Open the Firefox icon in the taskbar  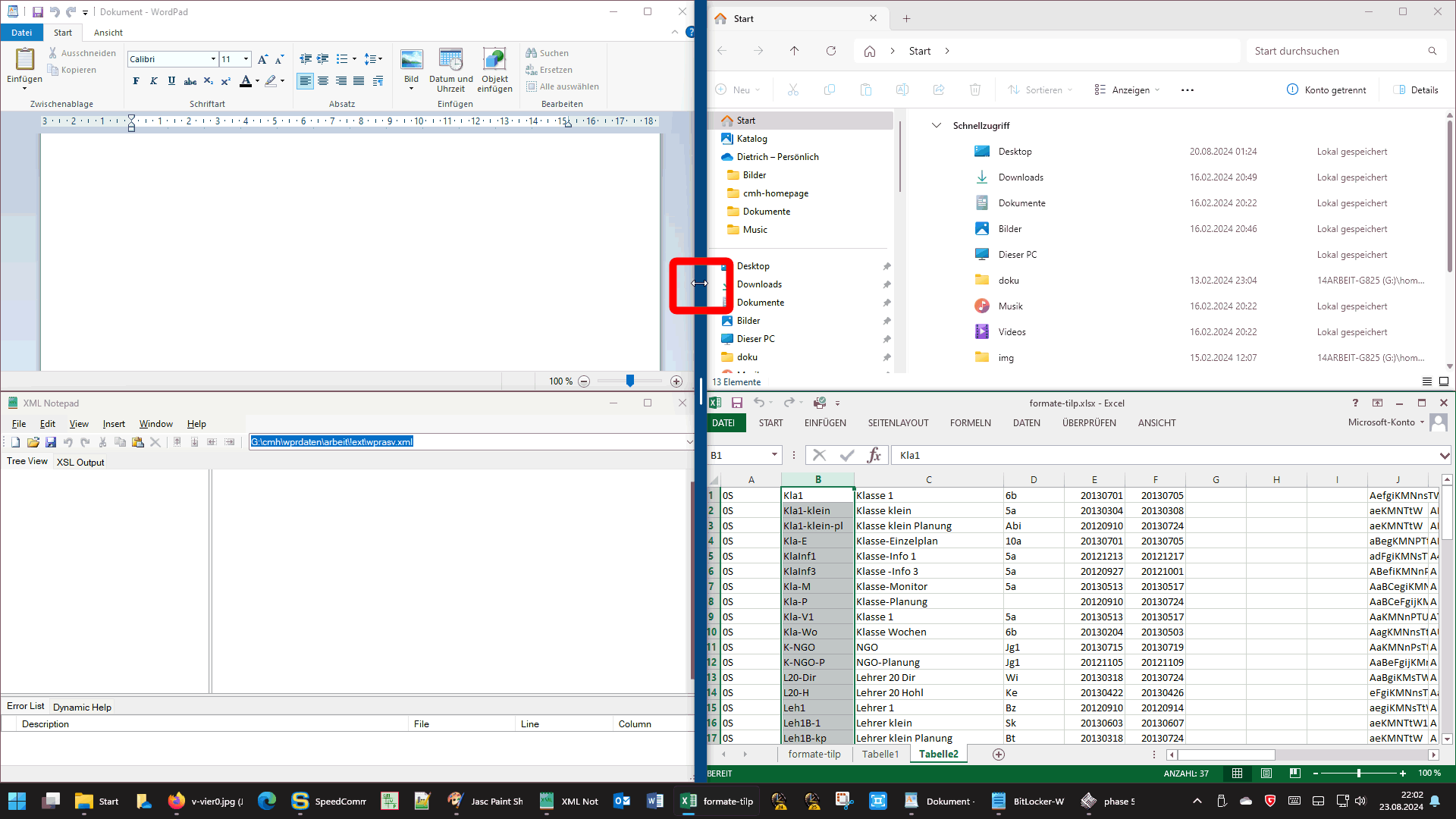[x=177, y=801]
